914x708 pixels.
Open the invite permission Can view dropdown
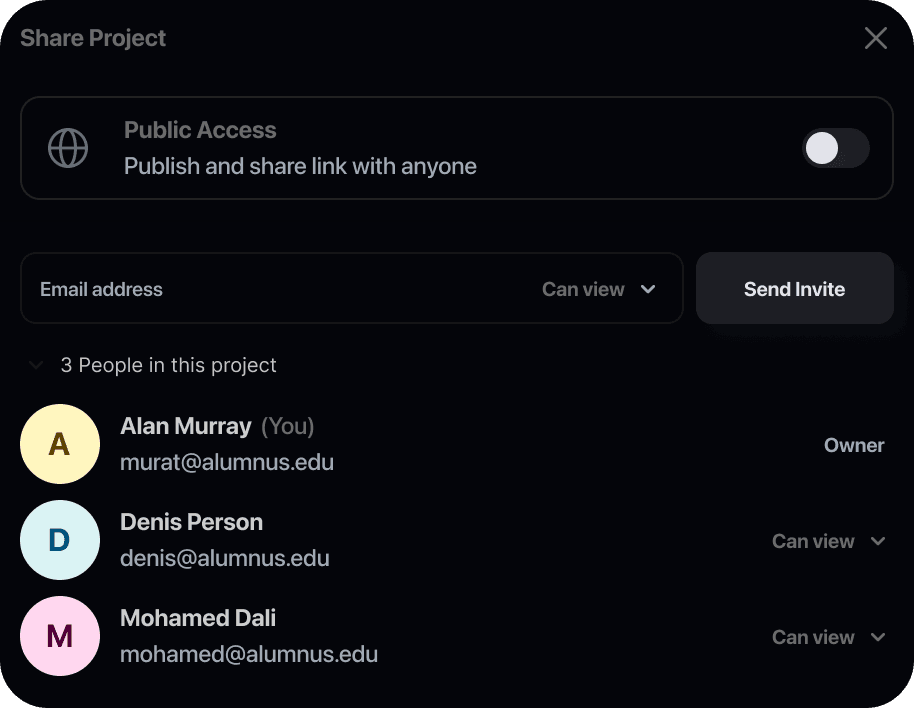598,289
